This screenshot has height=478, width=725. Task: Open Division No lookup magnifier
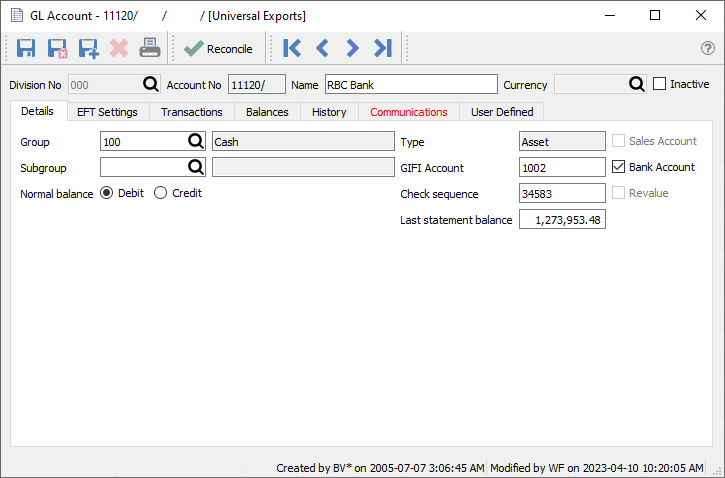click(151, 85)
